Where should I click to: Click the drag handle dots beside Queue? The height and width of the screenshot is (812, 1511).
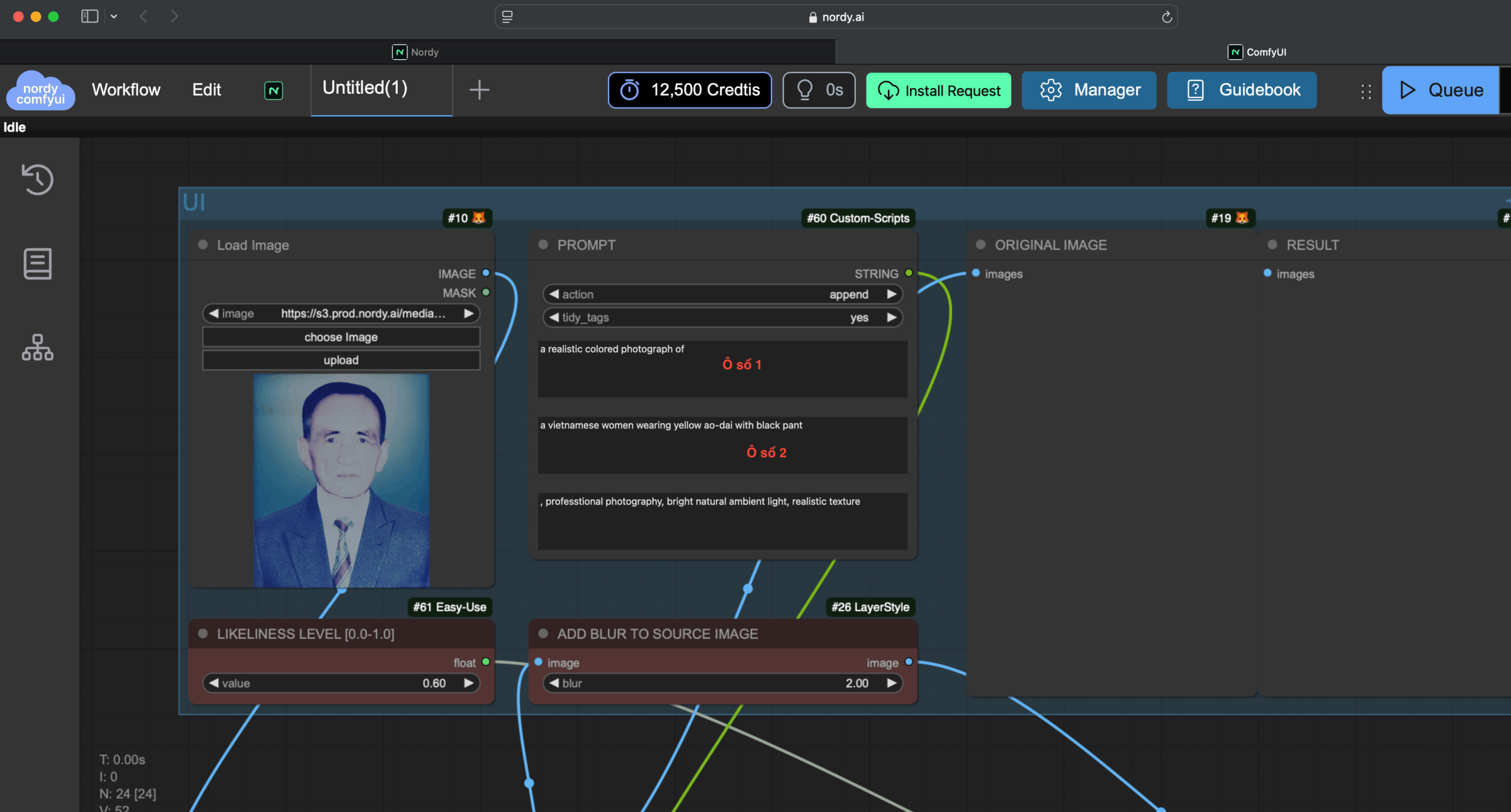point(1365,91)
